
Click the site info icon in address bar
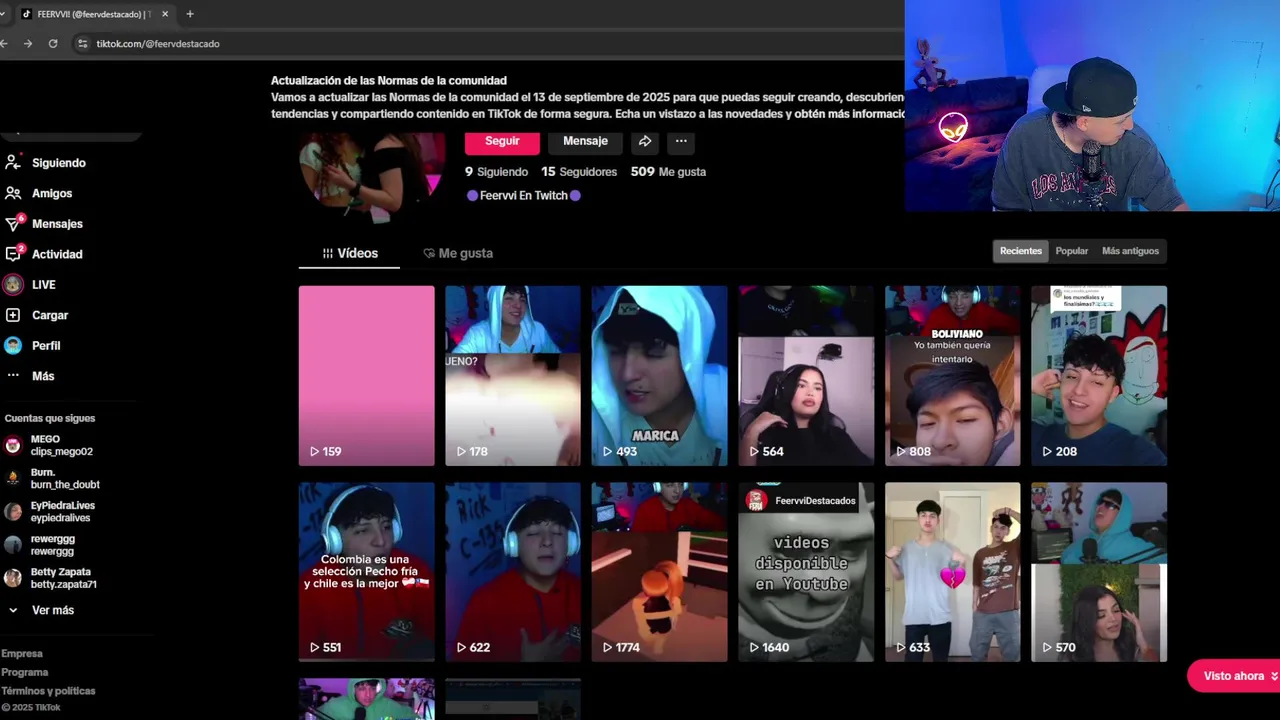tap(83, 44)
